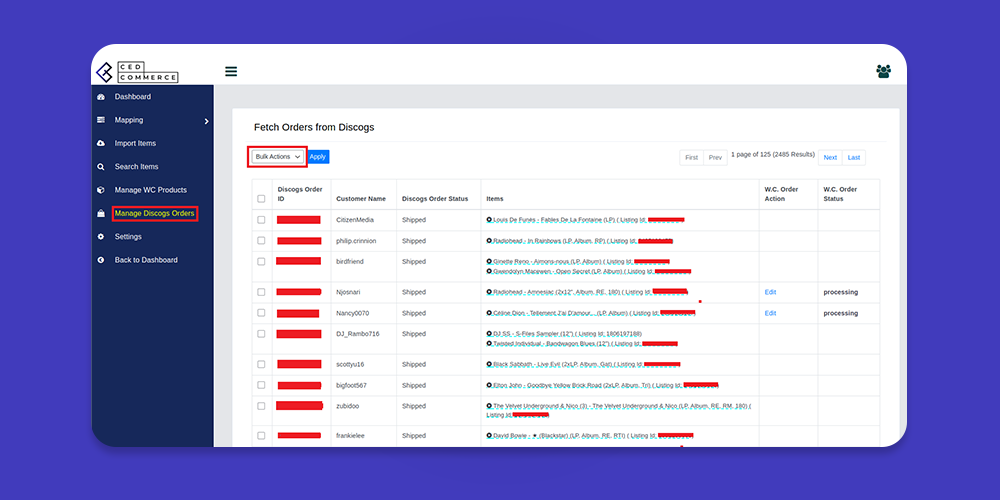Open Settings in the sidebar

pyautogui.click(x=128, y=237)
